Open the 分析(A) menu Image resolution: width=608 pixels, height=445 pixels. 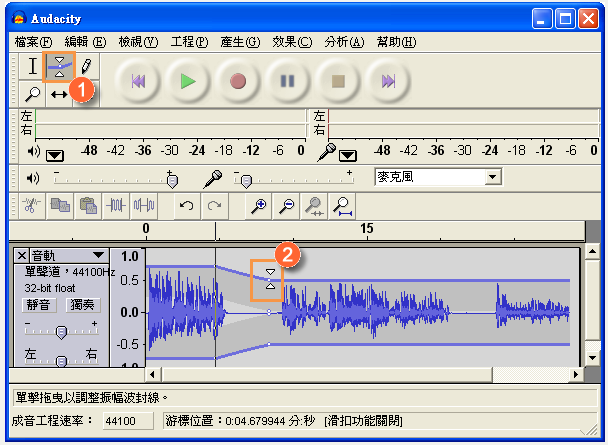tap(344, 42)
